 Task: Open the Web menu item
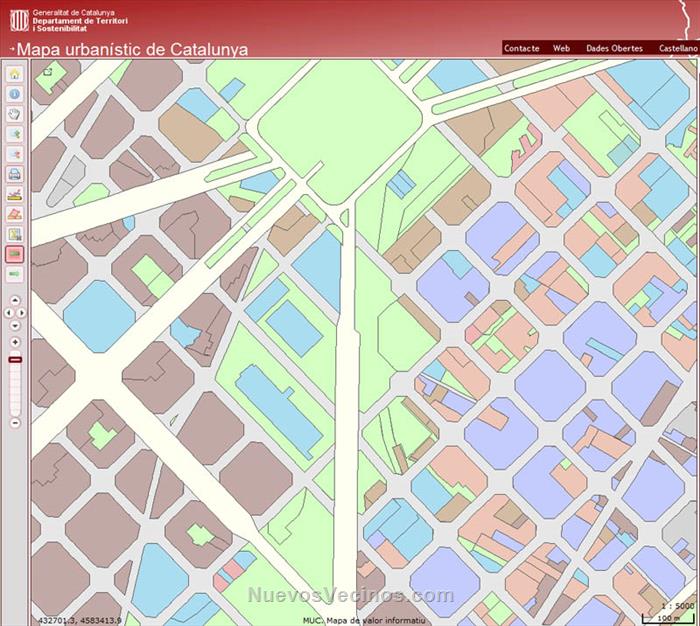[x=561, y=48]
